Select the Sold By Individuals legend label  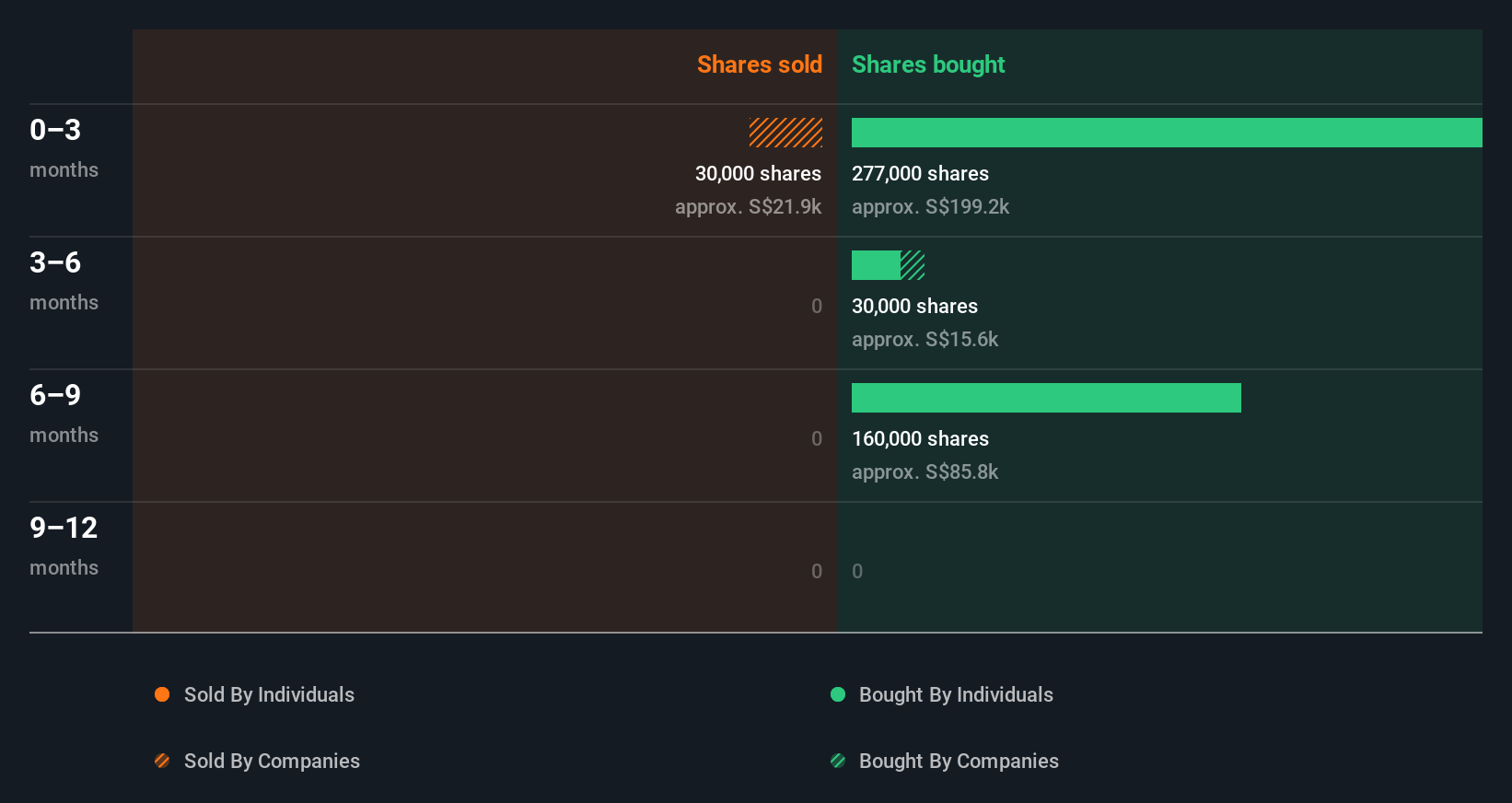[269, 694]
